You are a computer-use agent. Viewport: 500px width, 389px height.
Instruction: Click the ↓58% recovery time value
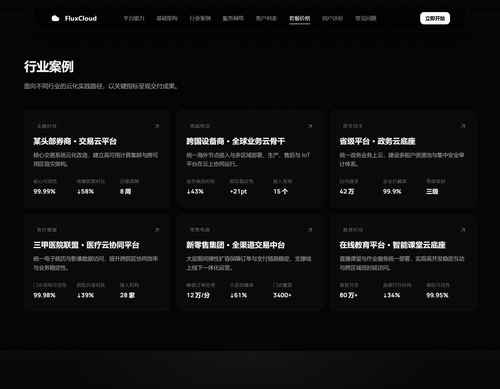click(x=85, y=191)
